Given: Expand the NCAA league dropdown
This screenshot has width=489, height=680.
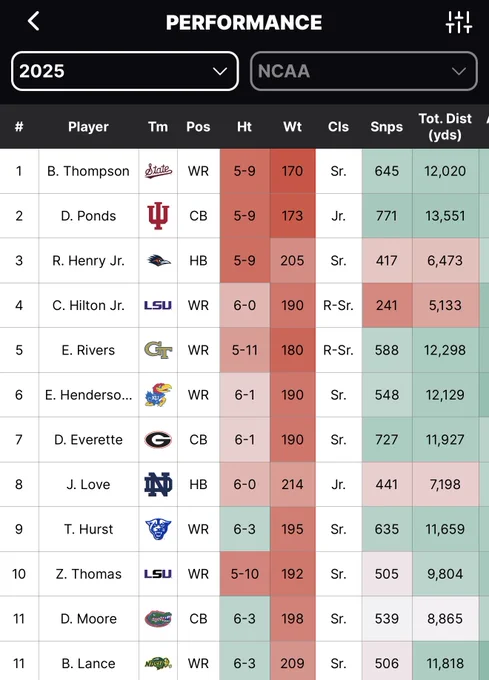Looking at the screenshot, I should tap(364, 71).
